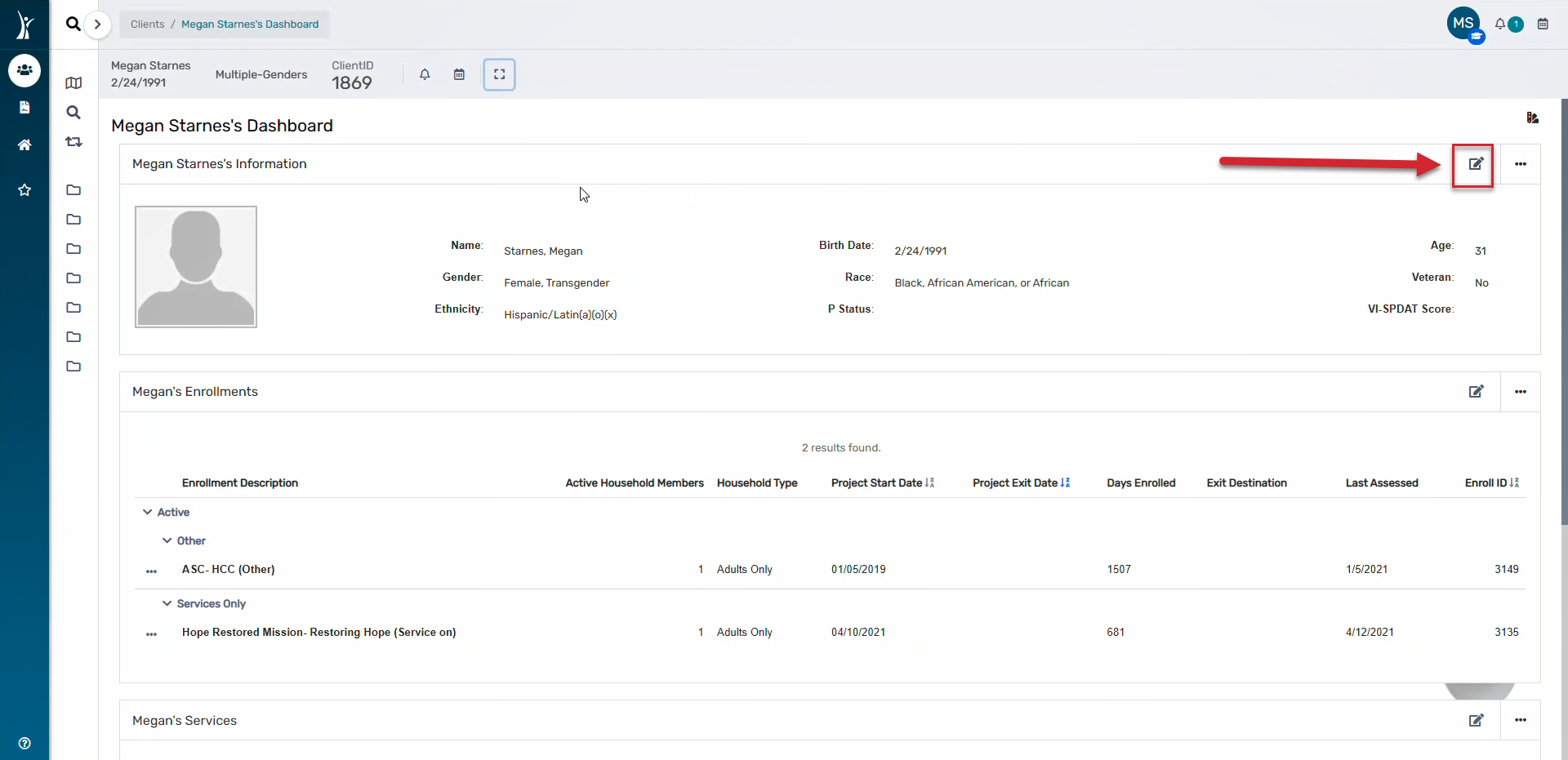Navigate to Clients via the breadcrumb link
The width and height of the screenshot is (1568, 760).
point(147,24)
